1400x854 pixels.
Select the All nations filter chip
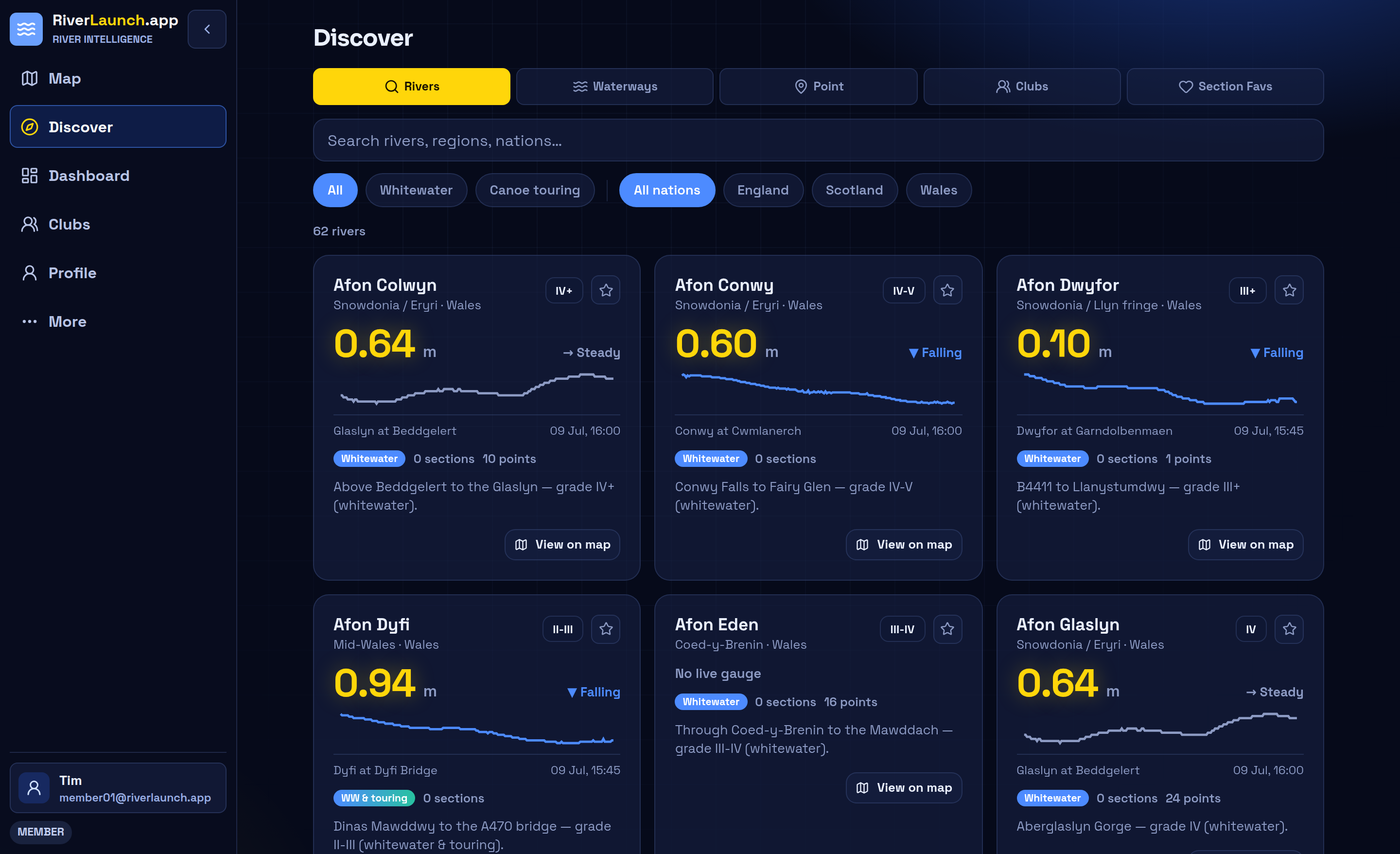[x=667, y=190]
